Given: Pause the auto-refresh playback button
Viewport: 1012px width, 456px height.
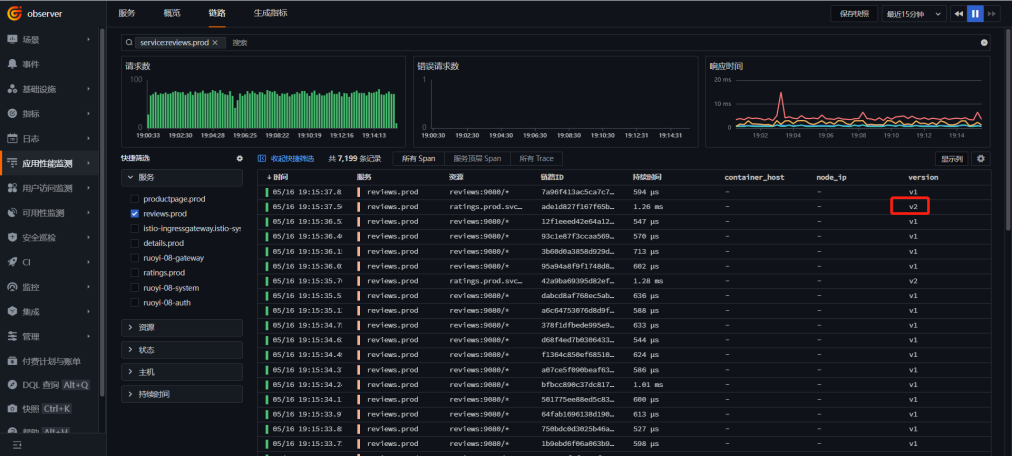Looking at the screenshot, I should pos(975,14).
